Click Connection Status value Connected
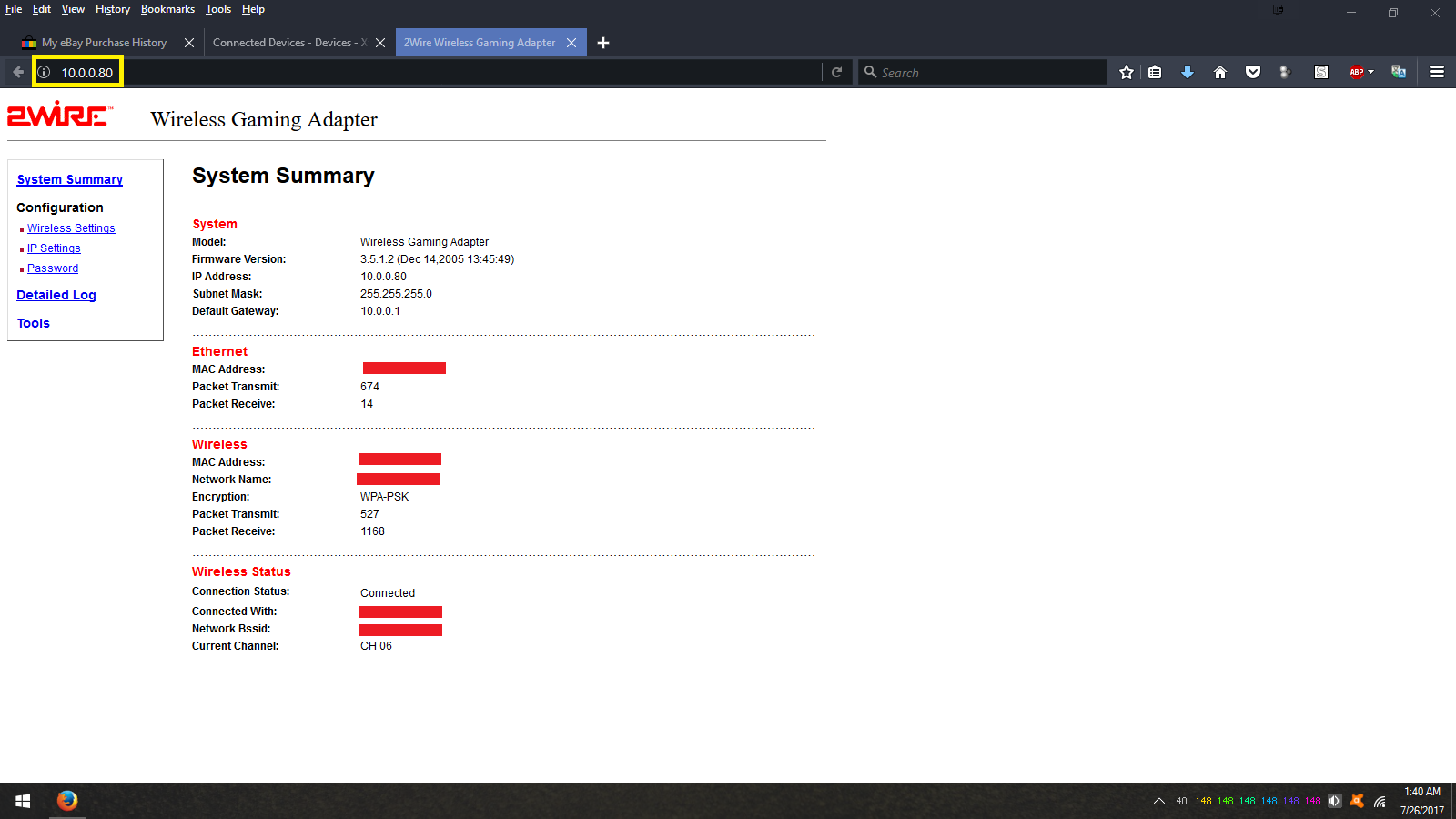The height and width of the screenshot is (819, 1456). 388,593
